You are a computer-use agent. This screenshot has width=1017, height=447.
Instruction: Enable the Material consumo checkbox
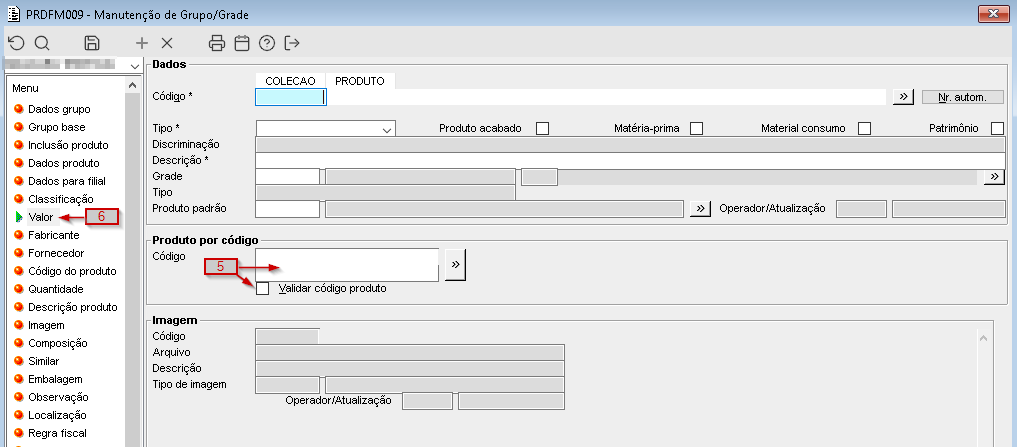coord(864,128)
